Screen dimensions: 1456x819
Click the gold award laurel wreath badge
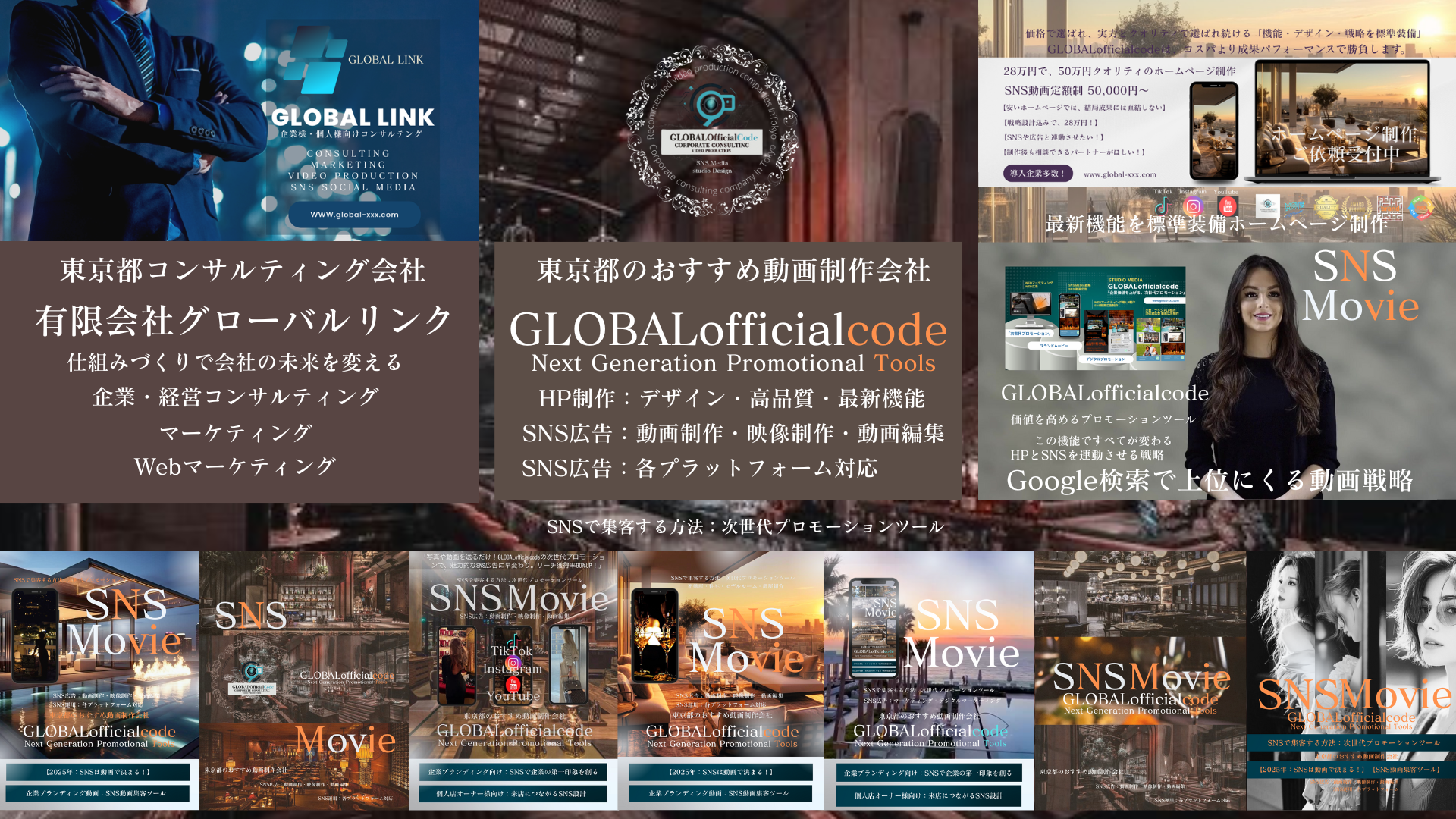pos(1357,206)
